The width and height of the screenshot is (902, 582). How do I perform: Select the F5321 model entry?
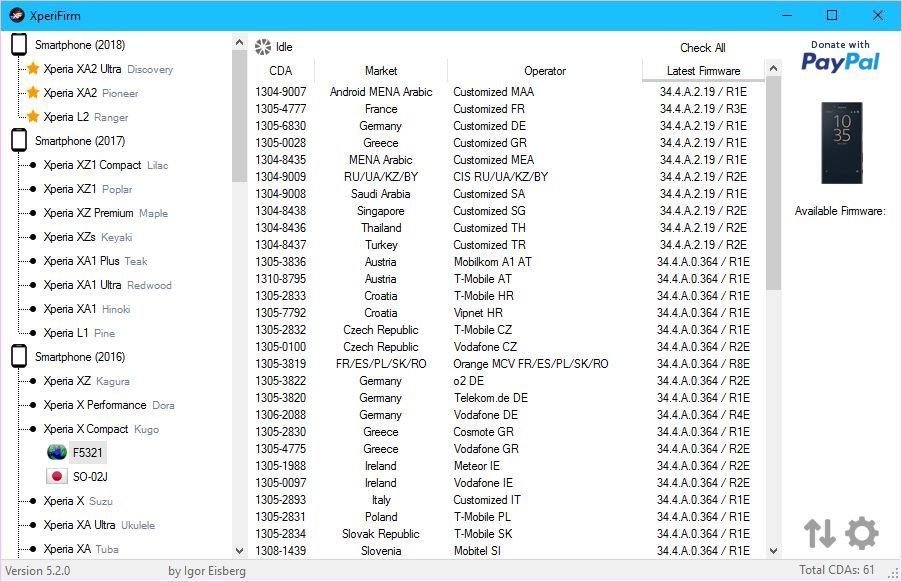87,453
